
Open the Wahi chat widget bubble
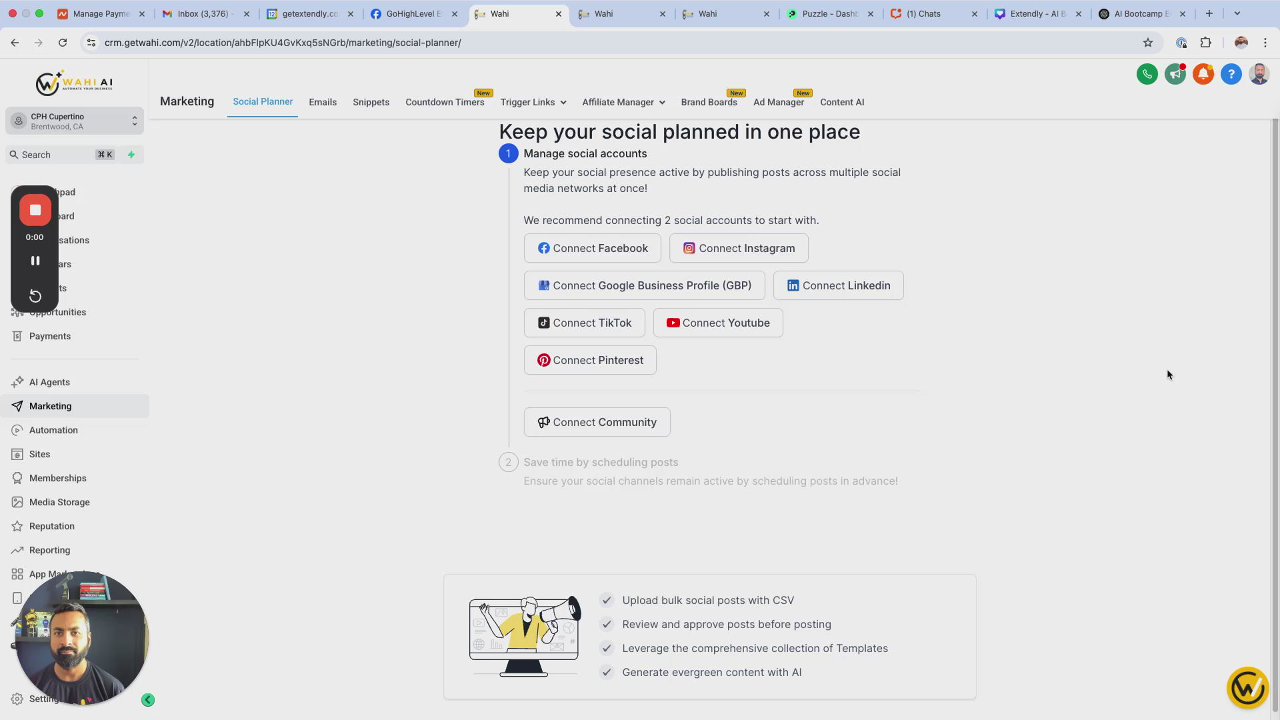[1248, 687]
